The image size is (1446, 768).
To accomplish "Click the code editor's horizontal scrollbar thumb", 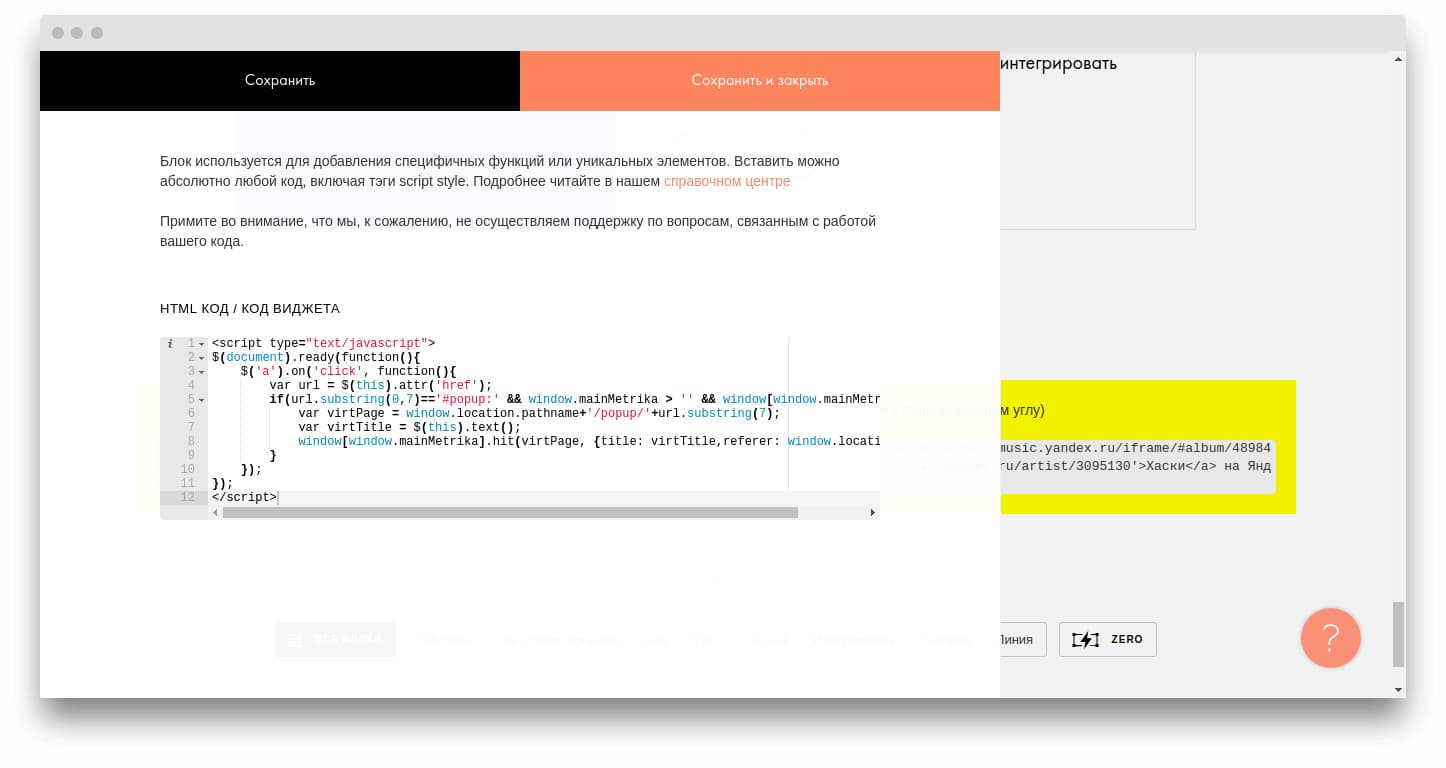I will click(510, 513).
